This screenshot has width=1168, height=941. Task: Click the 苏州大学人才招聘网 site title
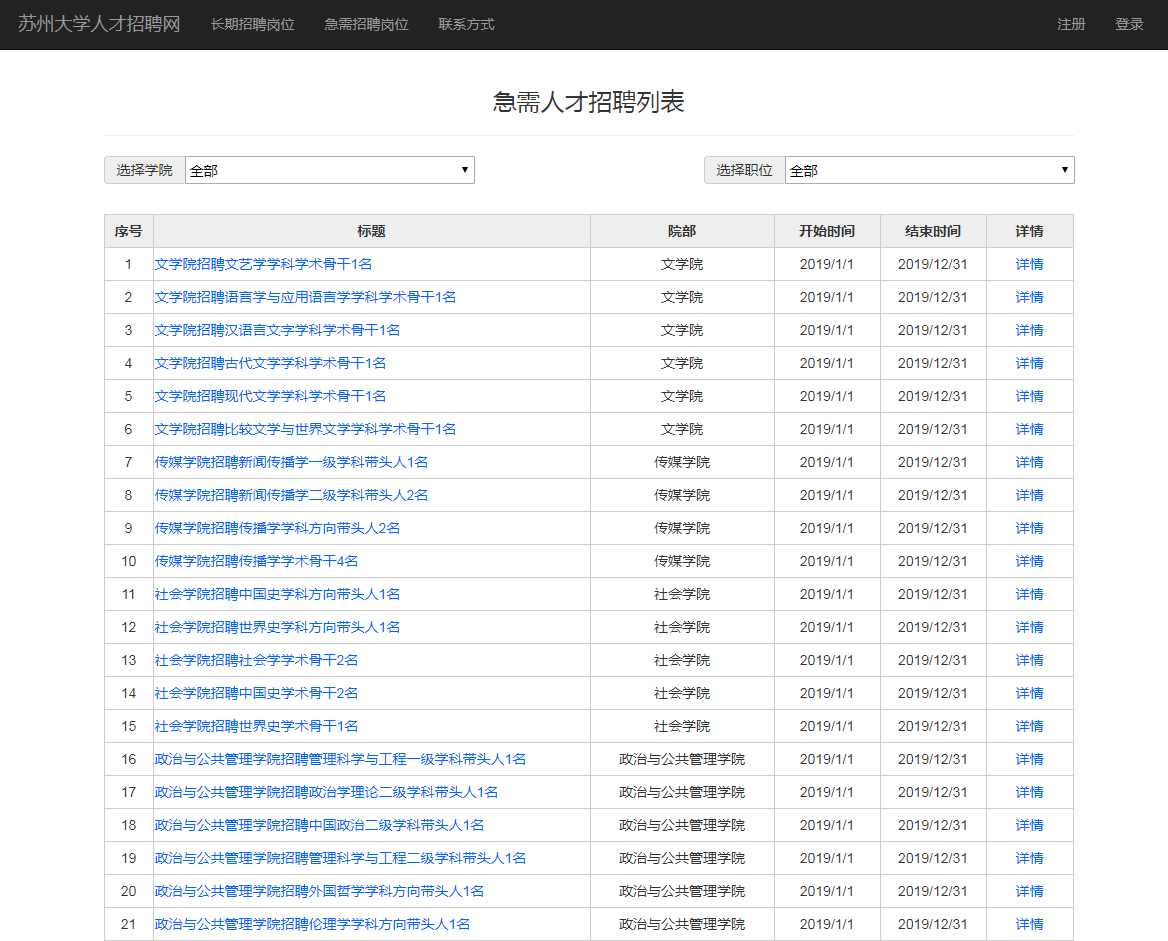click(x=99, y=24)
